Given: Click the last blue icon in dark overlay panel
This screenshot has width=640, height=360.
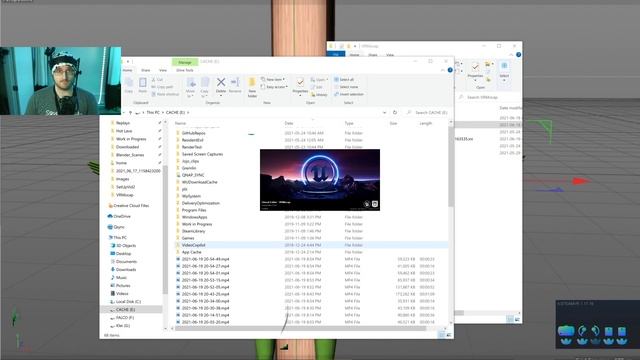Looking at the screenshot, I should coord(622,331).
